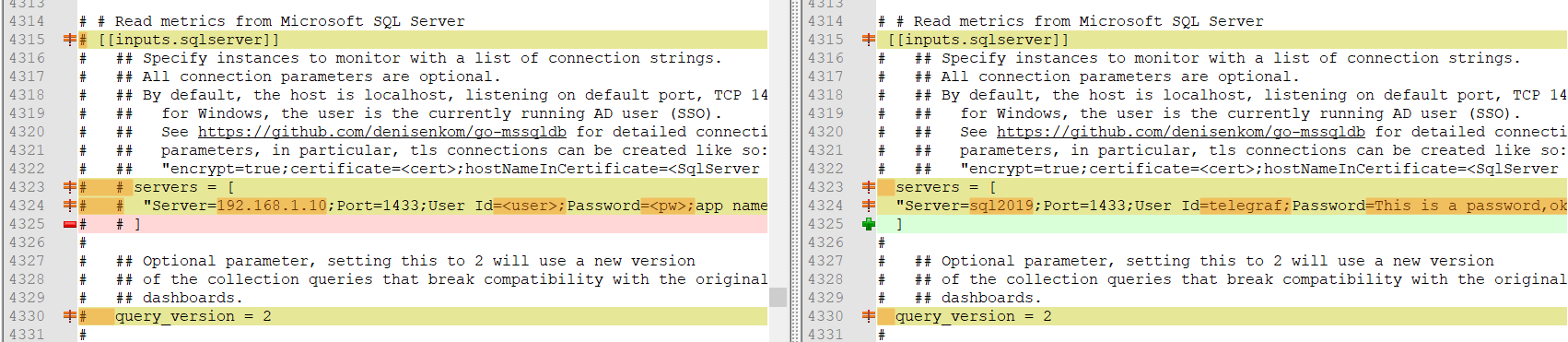Image resolution: width=1568 pixels, height=342 pixels.
Task: Click the green added-line marker at line 4325 in right pane
Action: point(869,224)
